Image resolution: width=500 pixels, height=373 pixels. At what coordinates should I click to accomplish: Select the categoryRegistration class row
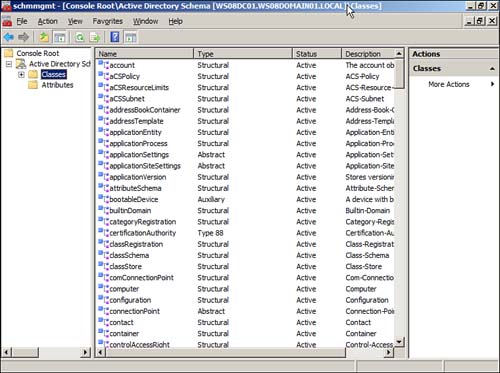pyautogui.click(x=246, y=222)
